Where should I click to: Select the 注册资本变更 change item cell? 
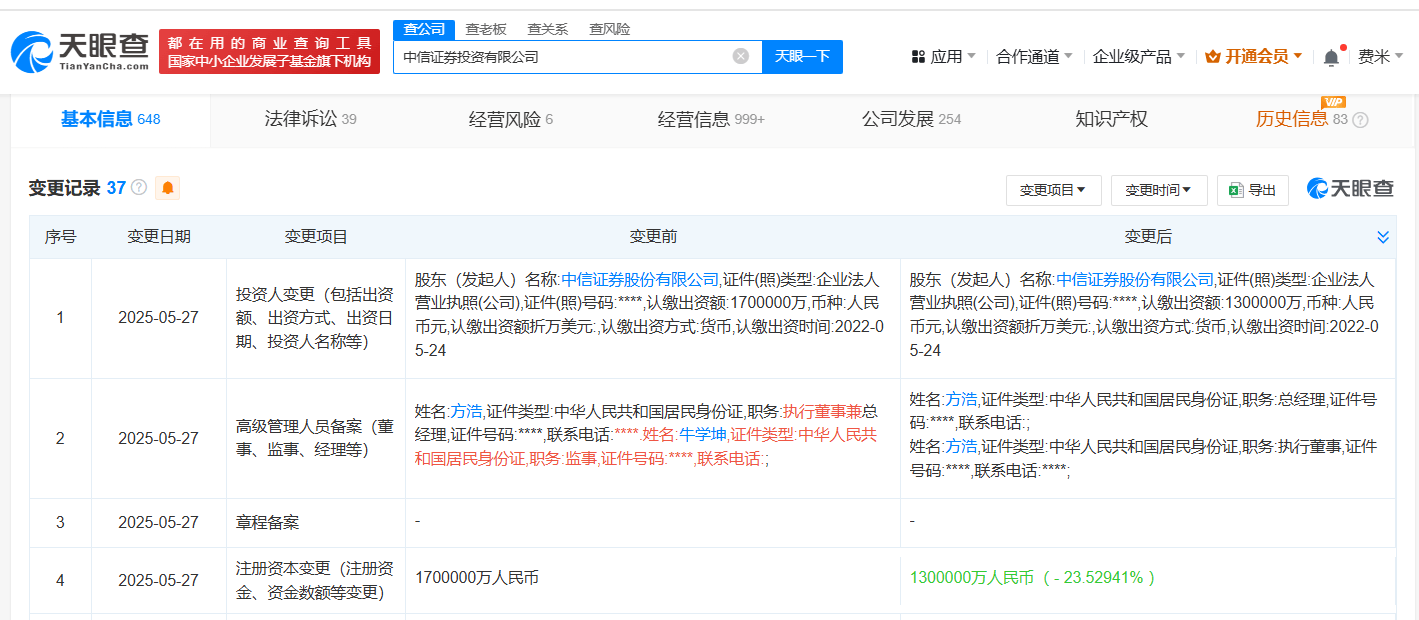[x=316, y=580]
